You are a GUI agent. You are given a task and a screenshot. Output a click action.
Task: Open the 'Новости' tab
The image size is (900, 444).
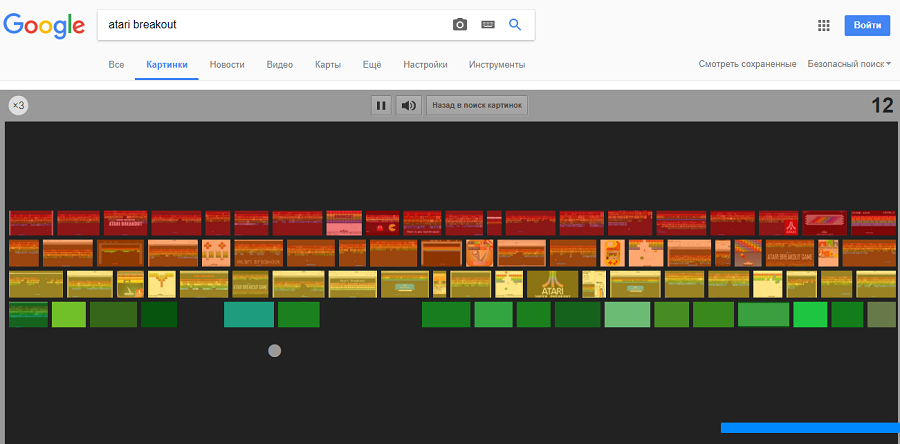pos(227,65)
